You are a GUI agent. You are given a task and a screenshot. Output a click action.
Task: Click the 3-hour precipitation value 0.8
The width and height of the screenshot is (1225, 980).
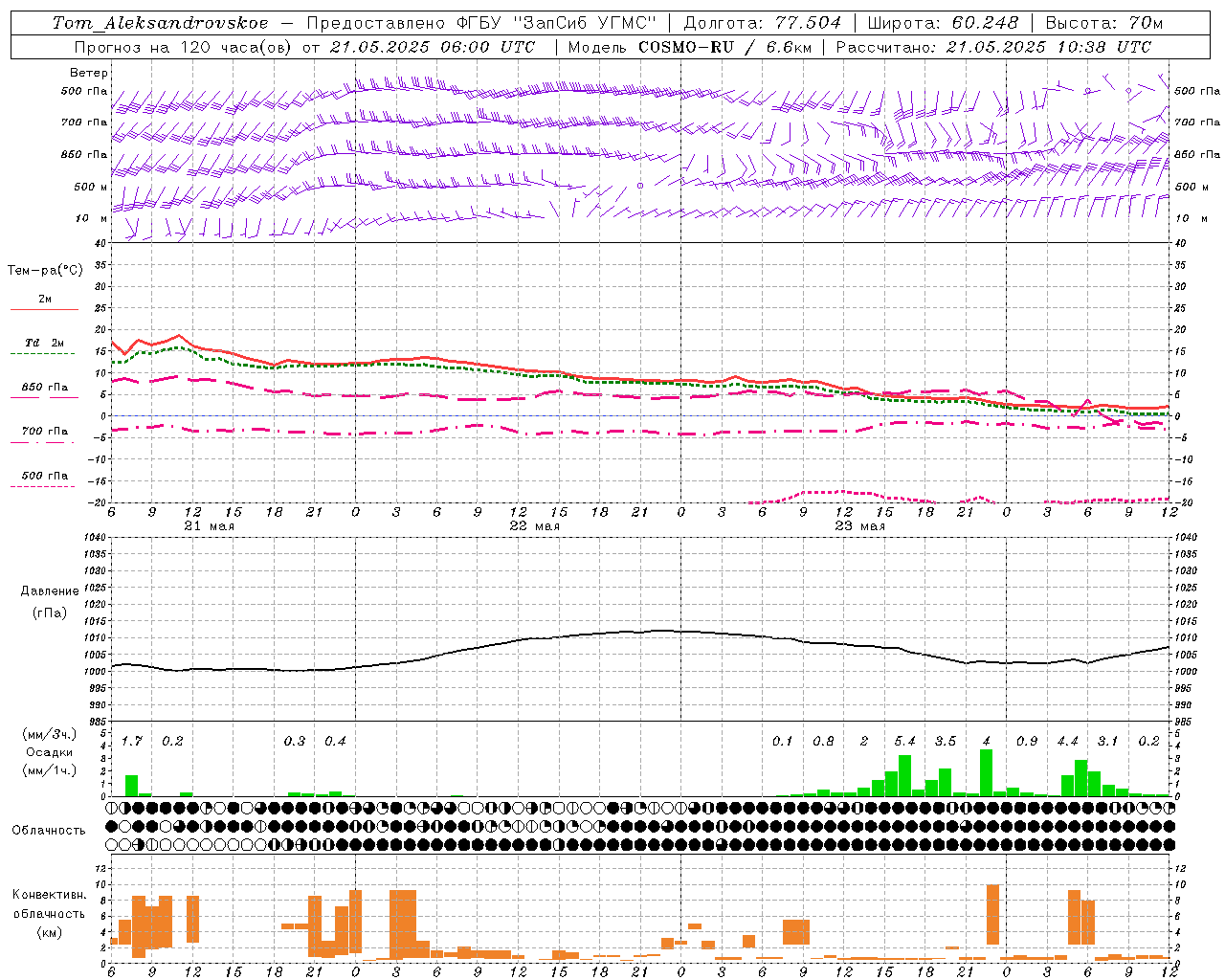(x=823, y=742)
